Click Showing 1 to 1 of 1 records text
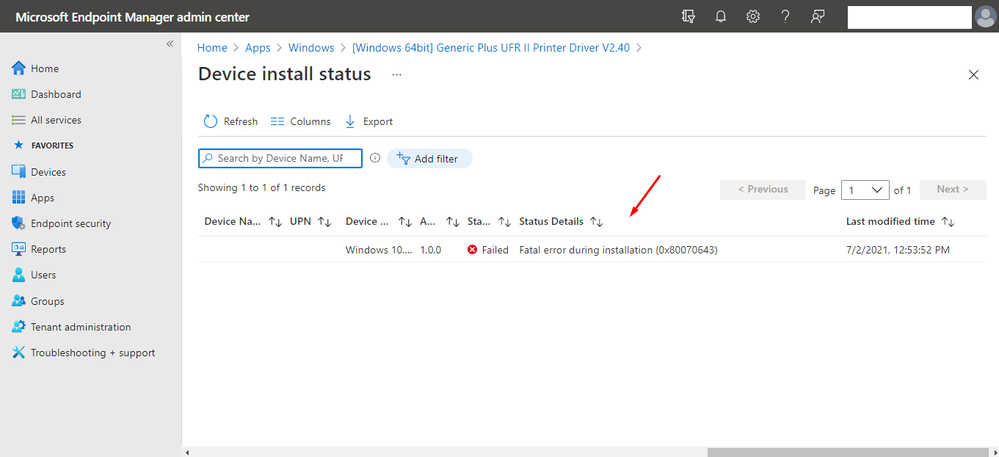Screen dimensions: 999x457 tap(261, 188)
